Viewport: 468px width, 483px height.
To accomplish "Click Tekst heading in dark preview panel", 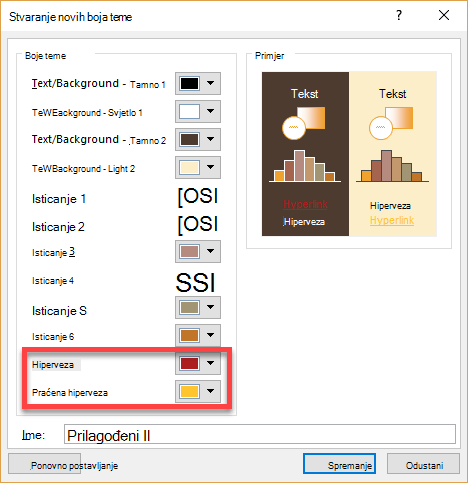I will 305,94.
